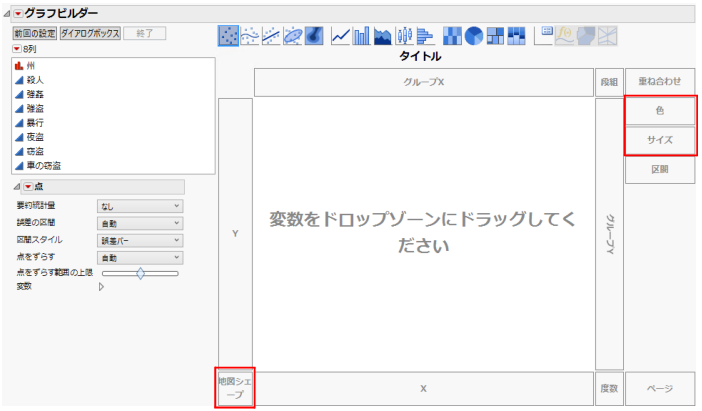Click the グループY drop zone
The height and width of the screenshot is (411, 702).
609,234
